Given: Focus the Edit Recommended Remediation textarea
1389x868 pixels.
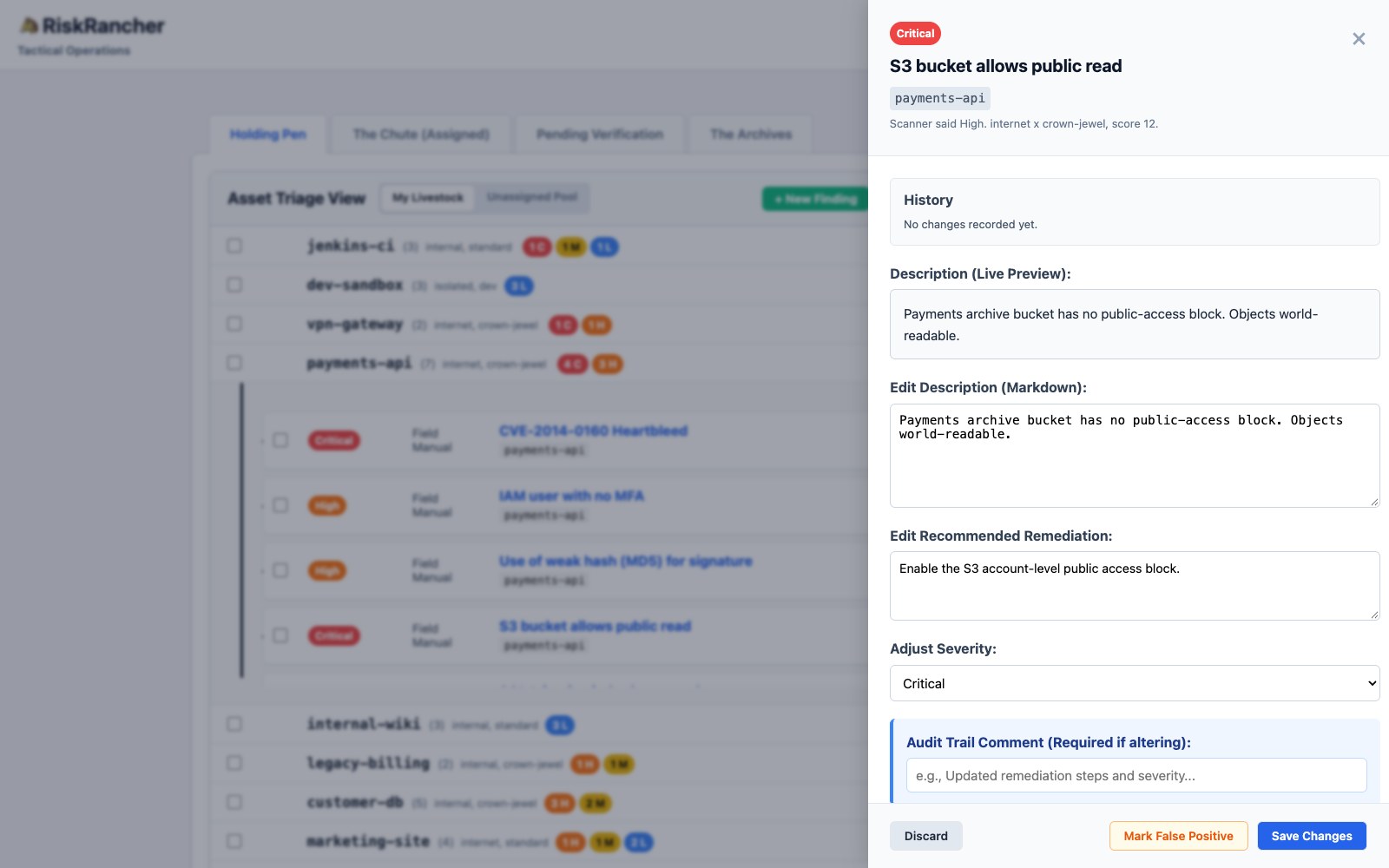Looking at the screenshot, I should tap(1135, 586).
